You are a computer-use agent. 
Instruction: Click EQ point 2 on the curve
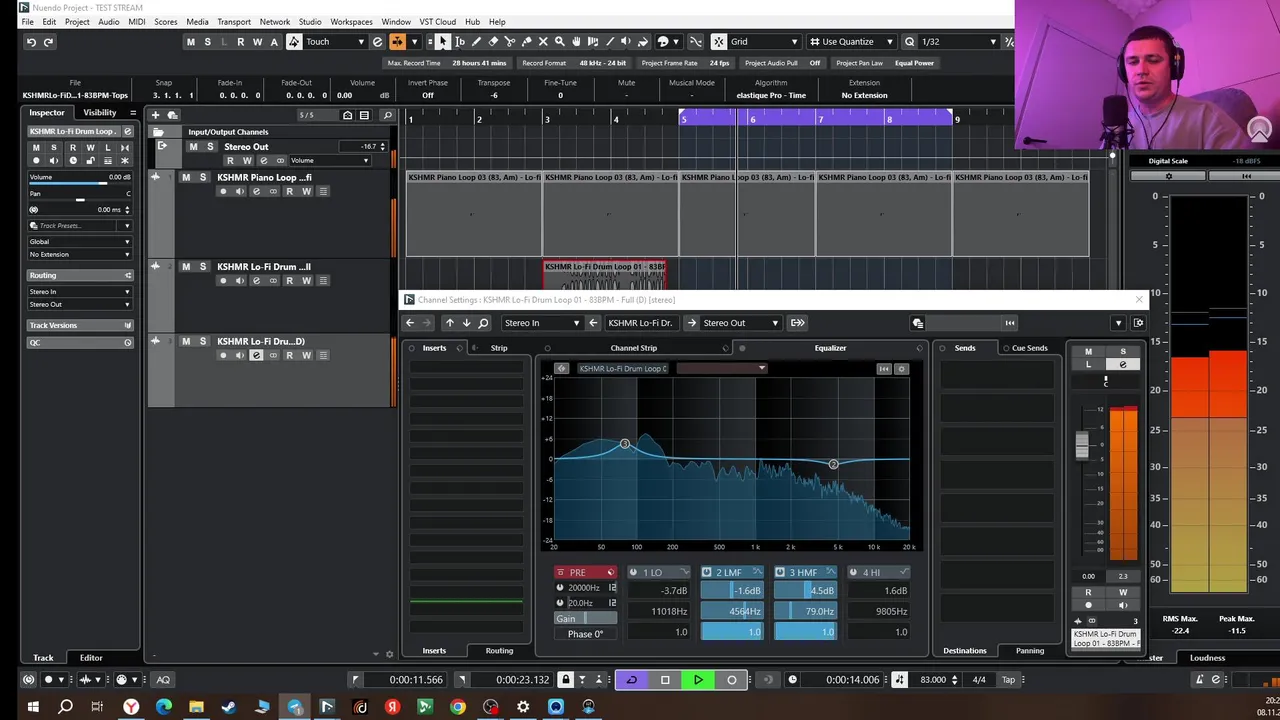[x=833, y=464]
